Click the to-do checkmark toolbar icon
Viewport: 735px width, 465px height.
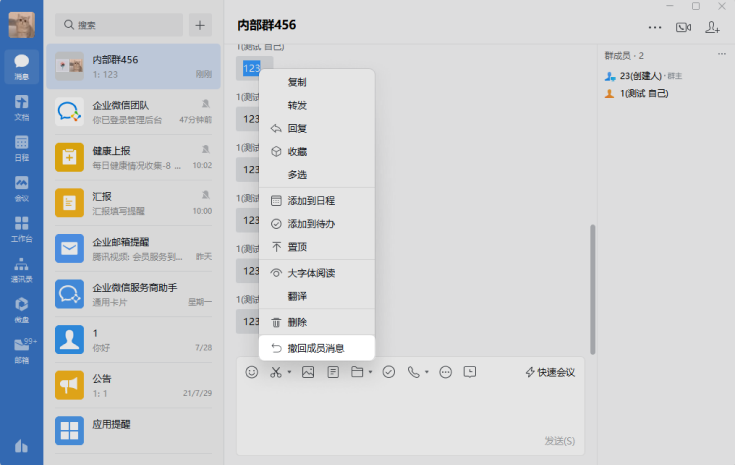(x=389, y=372)
